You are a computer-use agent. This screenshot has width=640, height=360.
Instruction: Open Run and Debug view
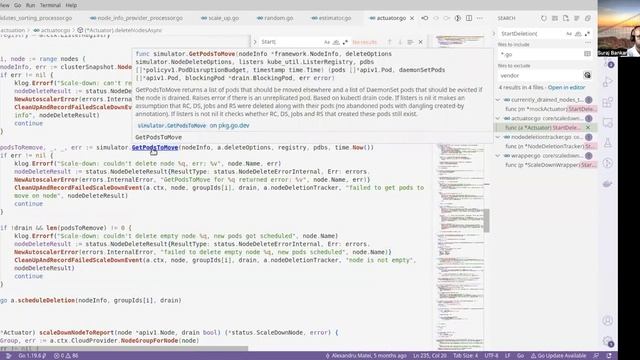pyautogui.click(x=608, y=82)
